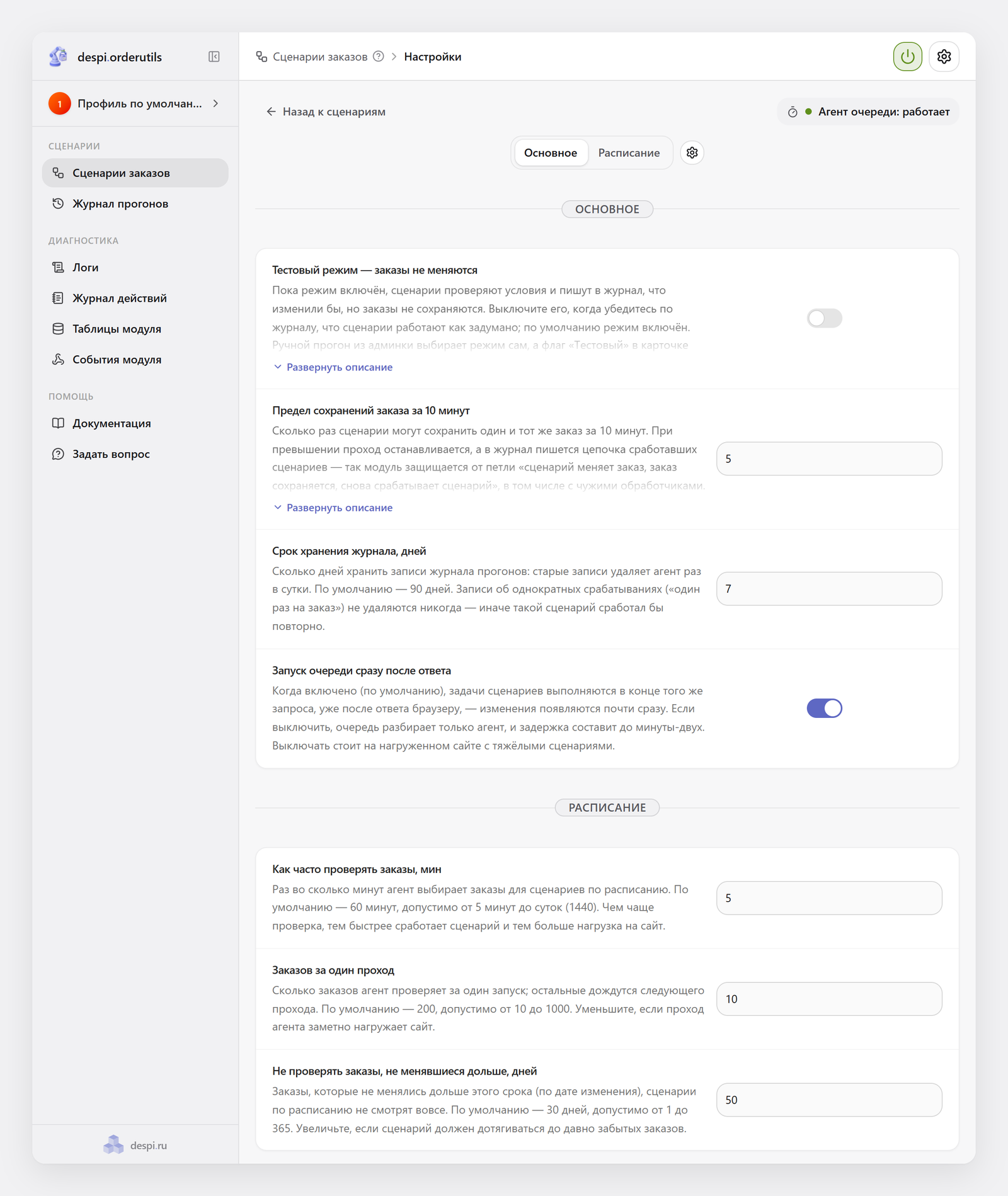This screenshot has height=1196, width=1008.
Task: Open События модуля in sidebar
Action: coord(135,360)
